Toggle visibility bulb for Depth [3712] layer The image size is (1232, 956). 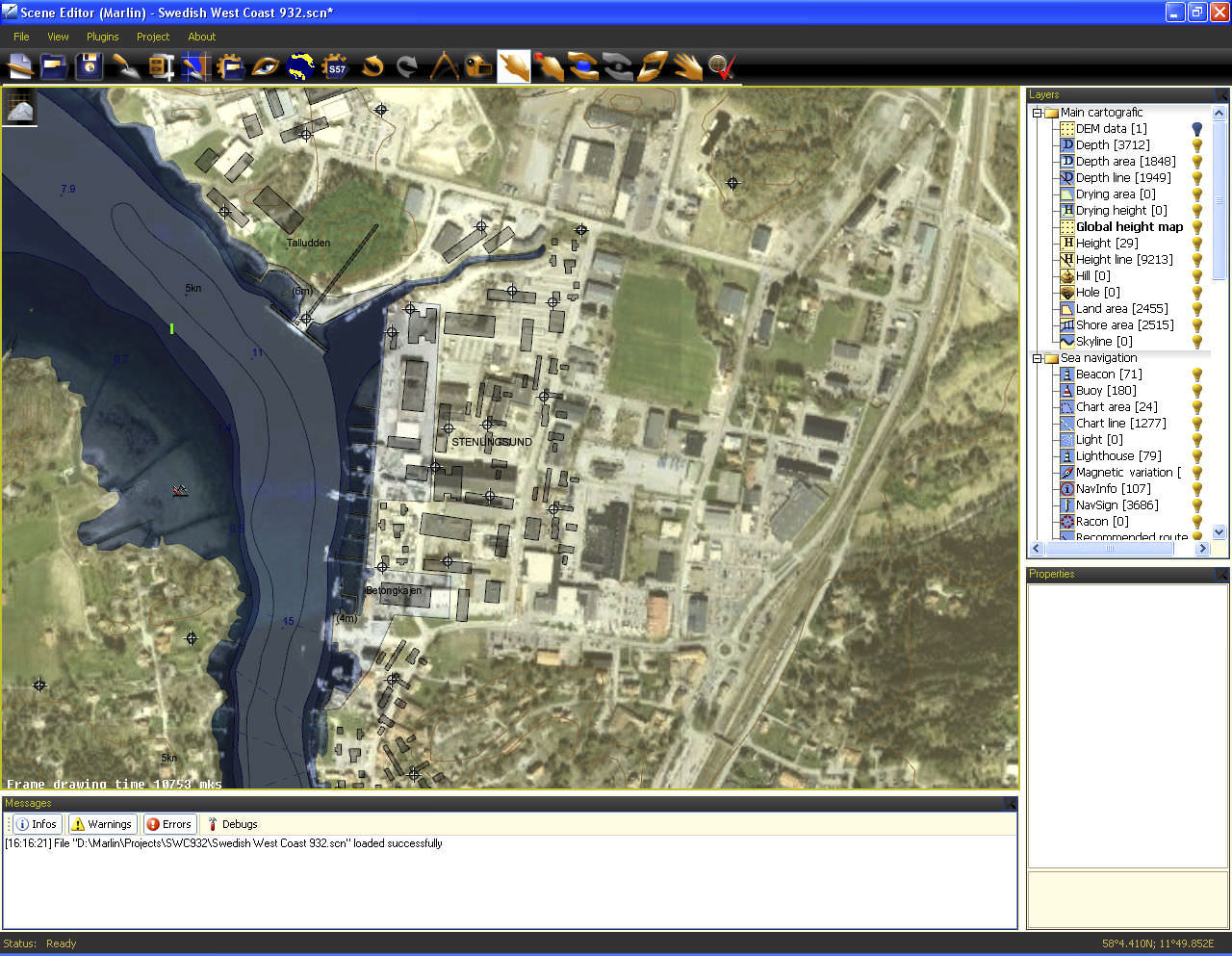click(1197, 145)
